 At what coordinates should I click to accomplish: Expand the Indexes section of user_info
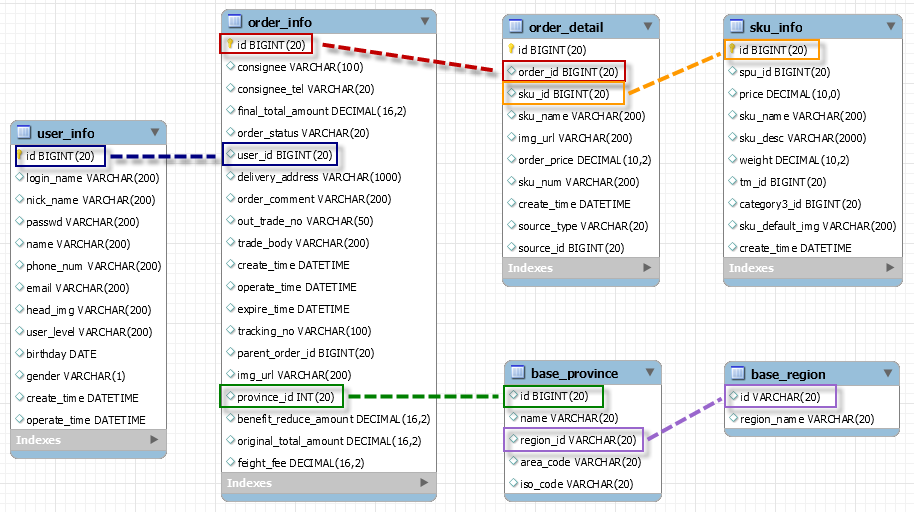153,440
